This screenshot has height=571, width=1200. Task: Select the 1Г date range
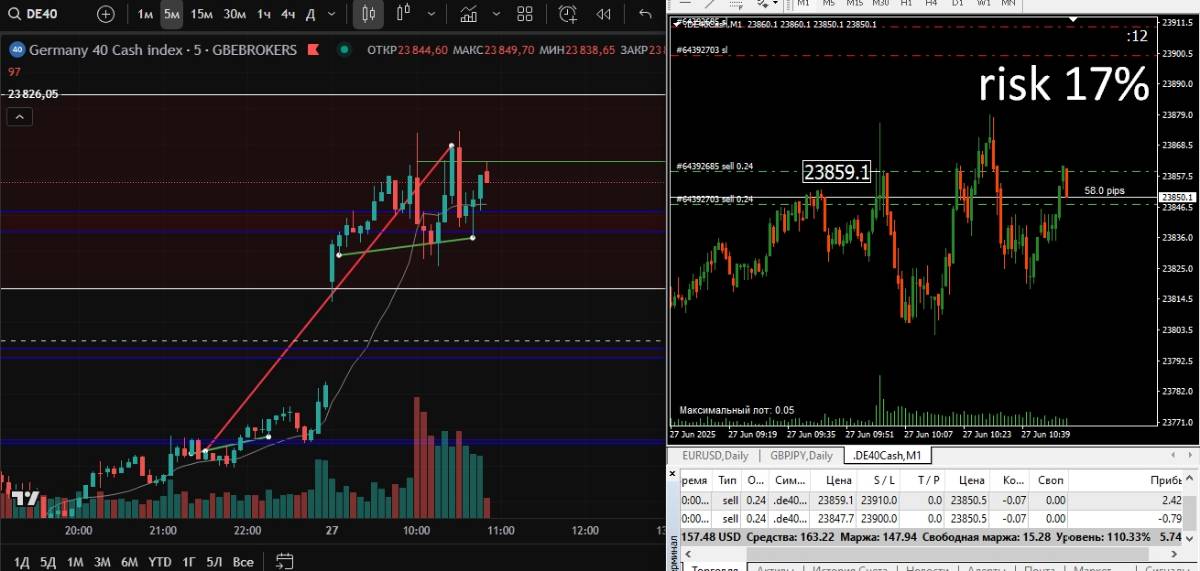click(189, 562)
